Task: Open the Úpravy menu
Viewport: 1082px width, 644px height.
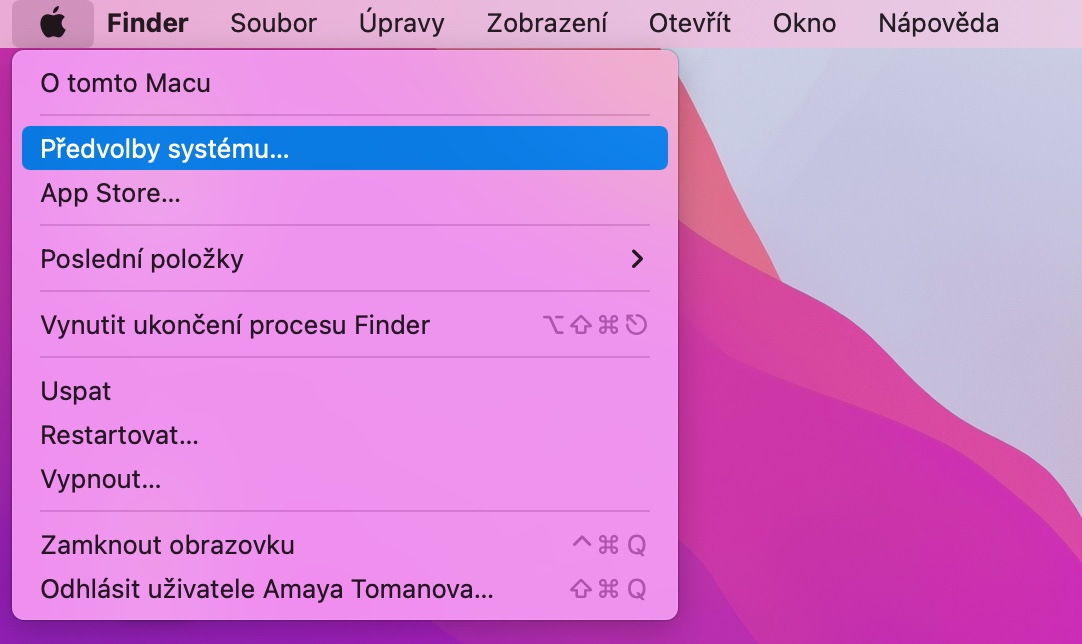Action: 401,23
